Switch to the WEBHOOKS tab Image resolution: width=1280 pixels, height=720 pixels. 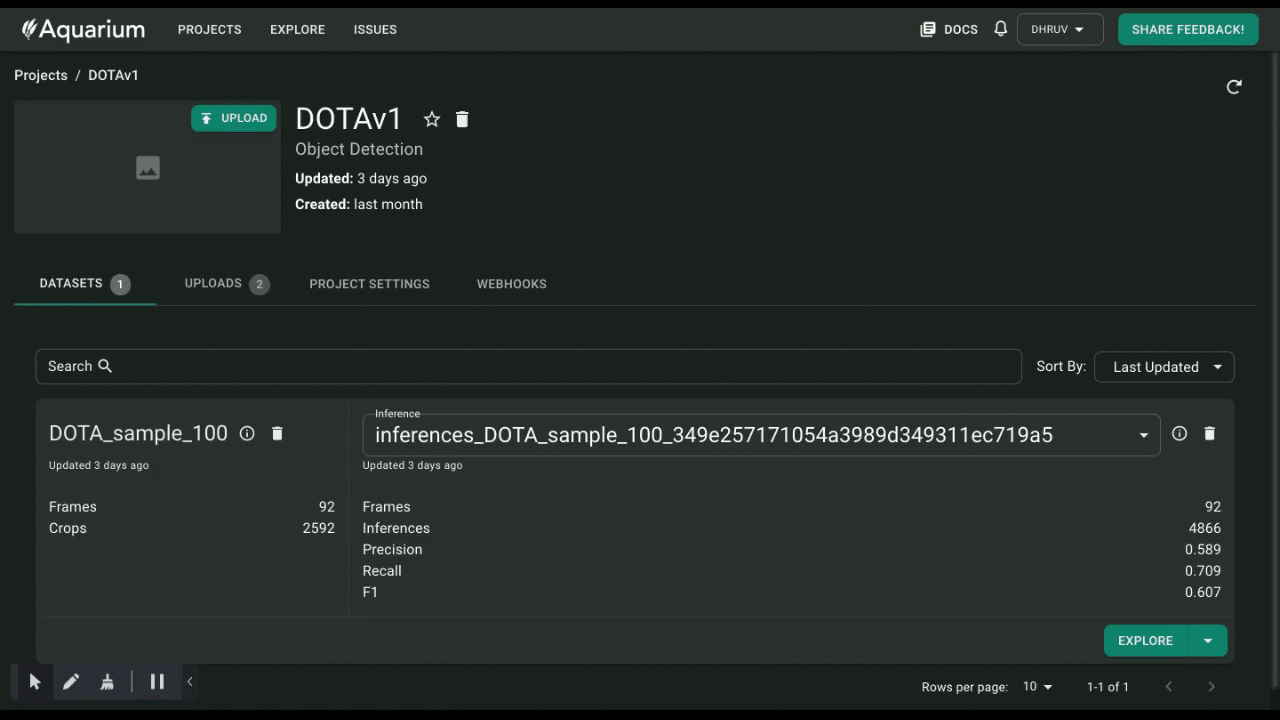coord(512,284)
